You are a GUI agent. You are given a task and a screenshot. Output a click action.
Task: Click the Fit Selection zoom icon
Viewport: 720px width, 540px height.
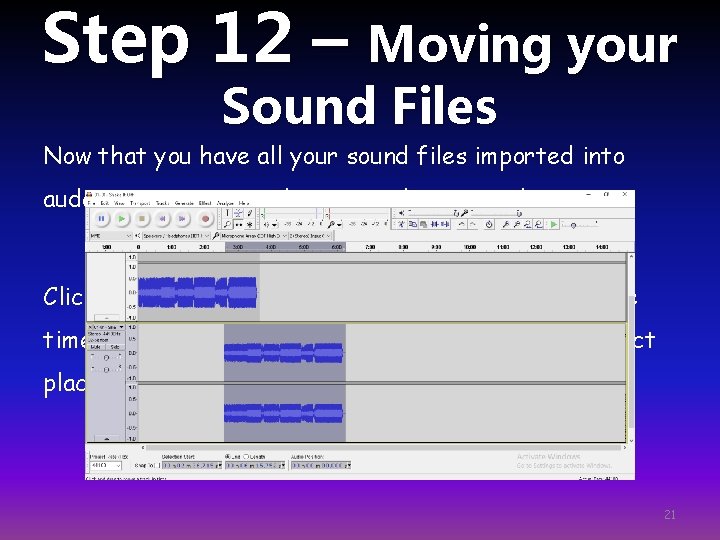528,224
